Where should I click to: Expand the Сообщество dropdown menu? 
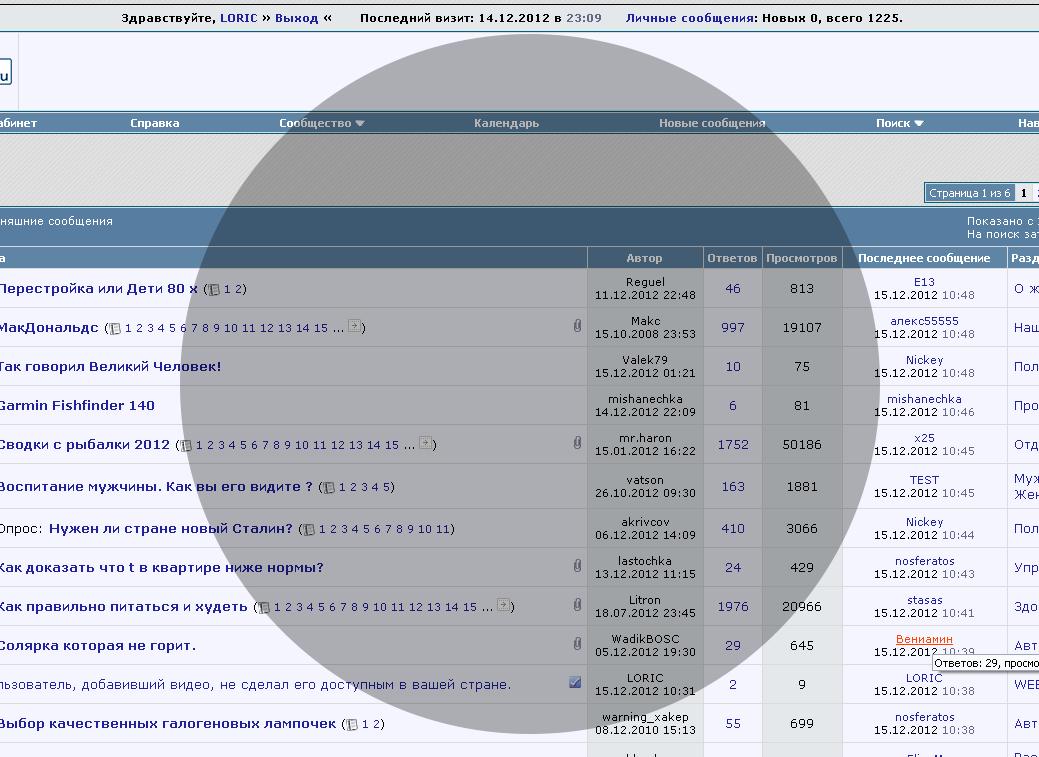coord(321,123)
